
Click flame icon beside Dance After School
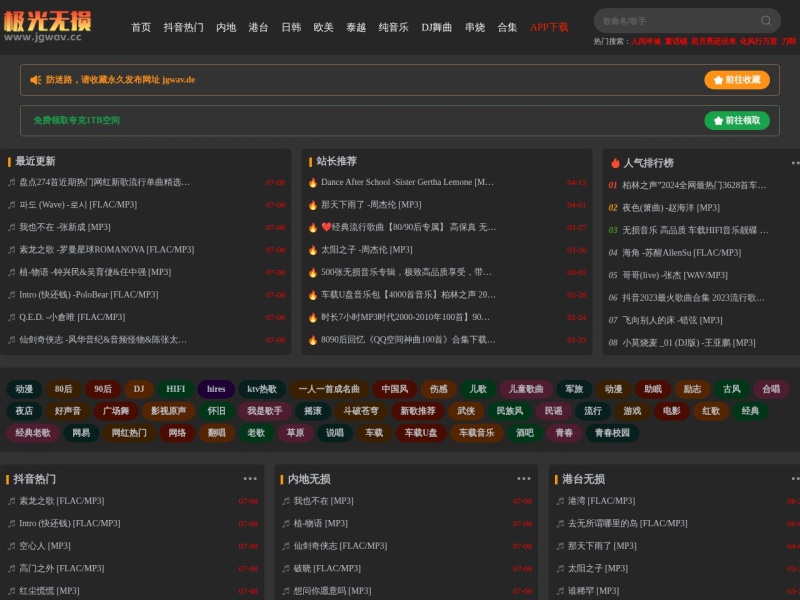[313, 182]
